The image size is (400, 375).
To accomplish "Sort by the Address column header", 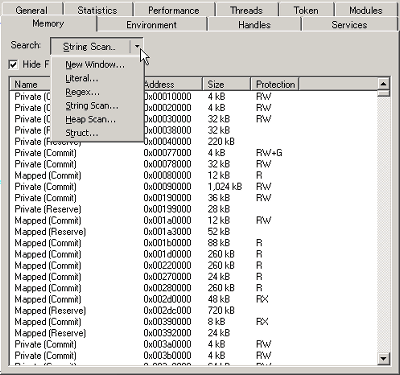I will point(172,84).
